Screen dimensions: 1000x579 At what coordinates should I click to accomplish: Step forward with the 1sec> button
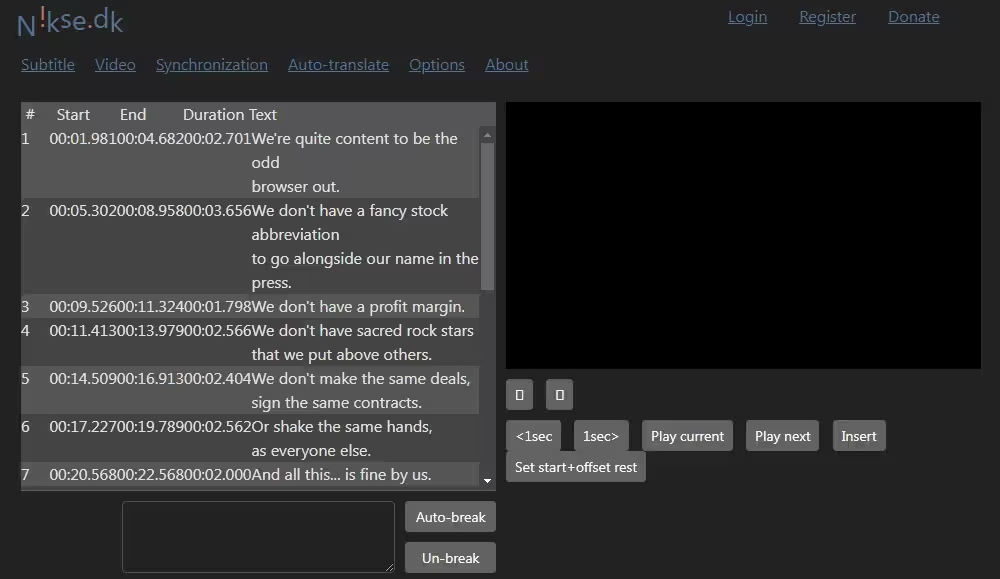click(x=601, y=436)
